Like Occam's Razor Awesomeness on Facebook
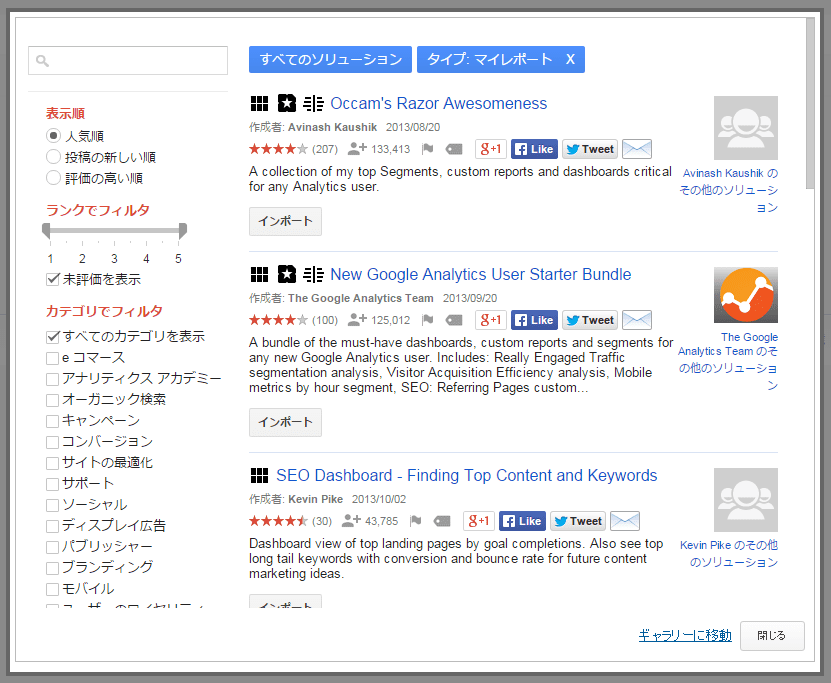 (534, 149)
